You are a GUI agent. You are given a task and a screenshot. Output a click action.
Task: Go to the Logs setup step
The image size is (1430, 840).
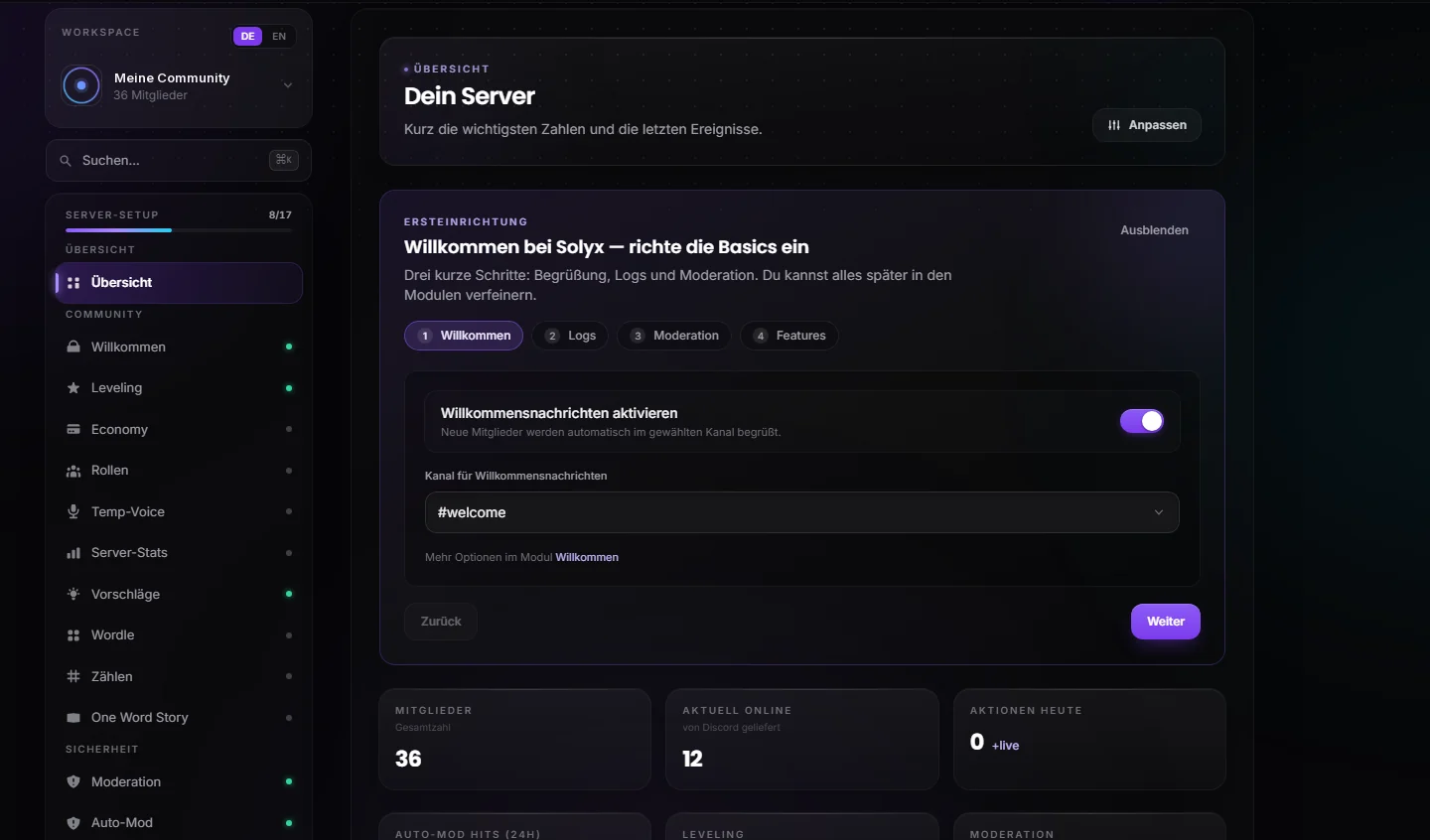click(x=571, y=336)
